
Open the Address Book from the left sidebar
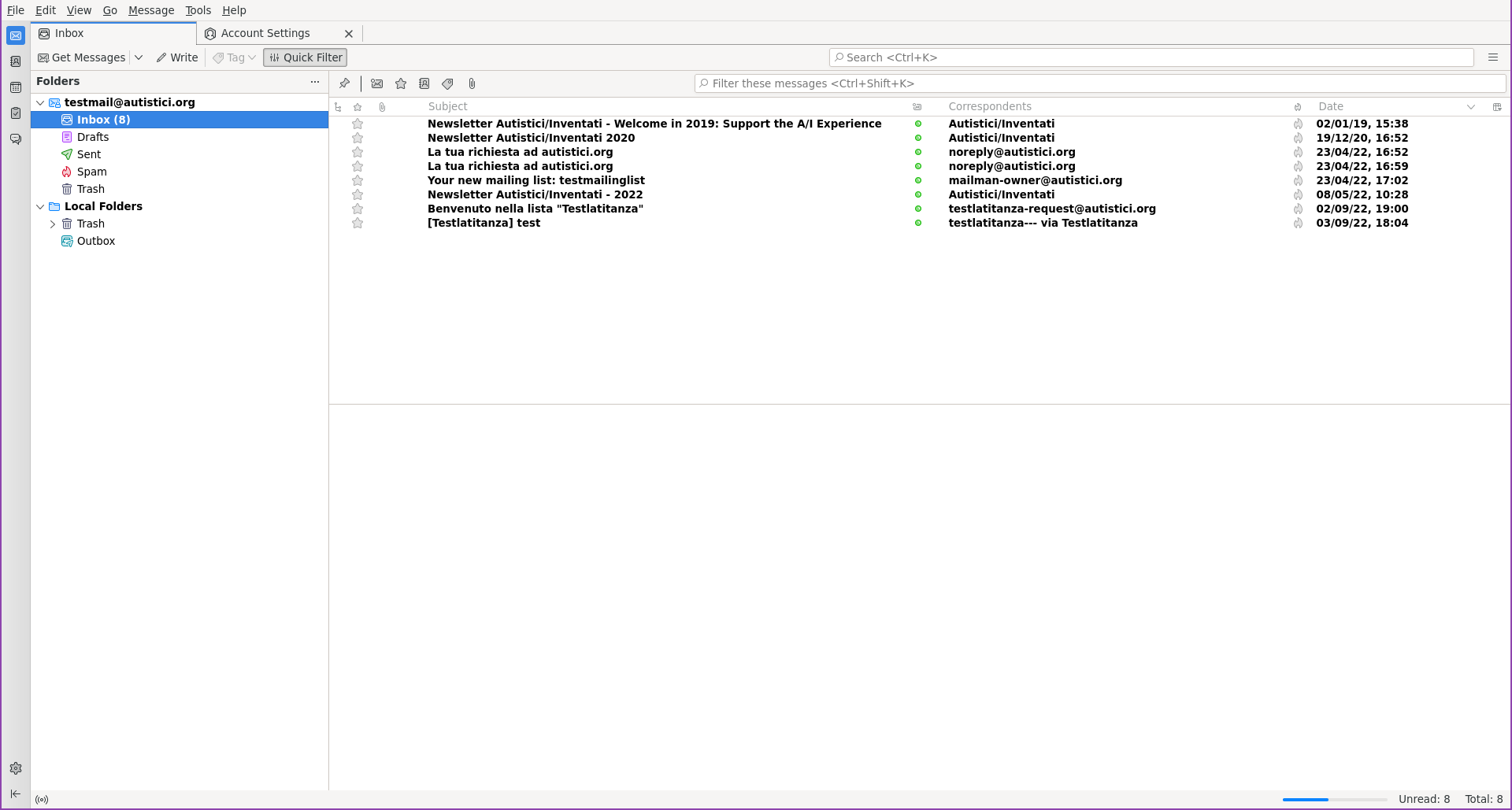[x=16, y=61]
